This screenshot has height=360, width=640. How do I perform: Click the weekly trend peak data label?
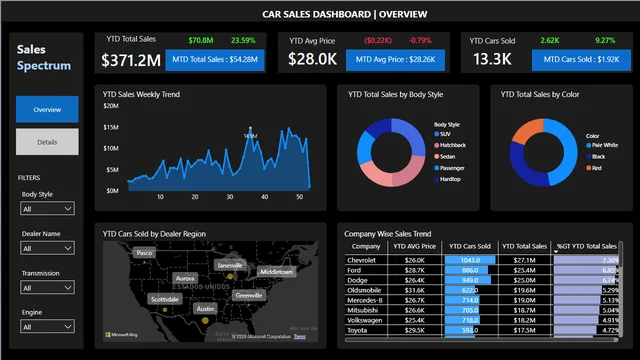(x=251, y=136)
